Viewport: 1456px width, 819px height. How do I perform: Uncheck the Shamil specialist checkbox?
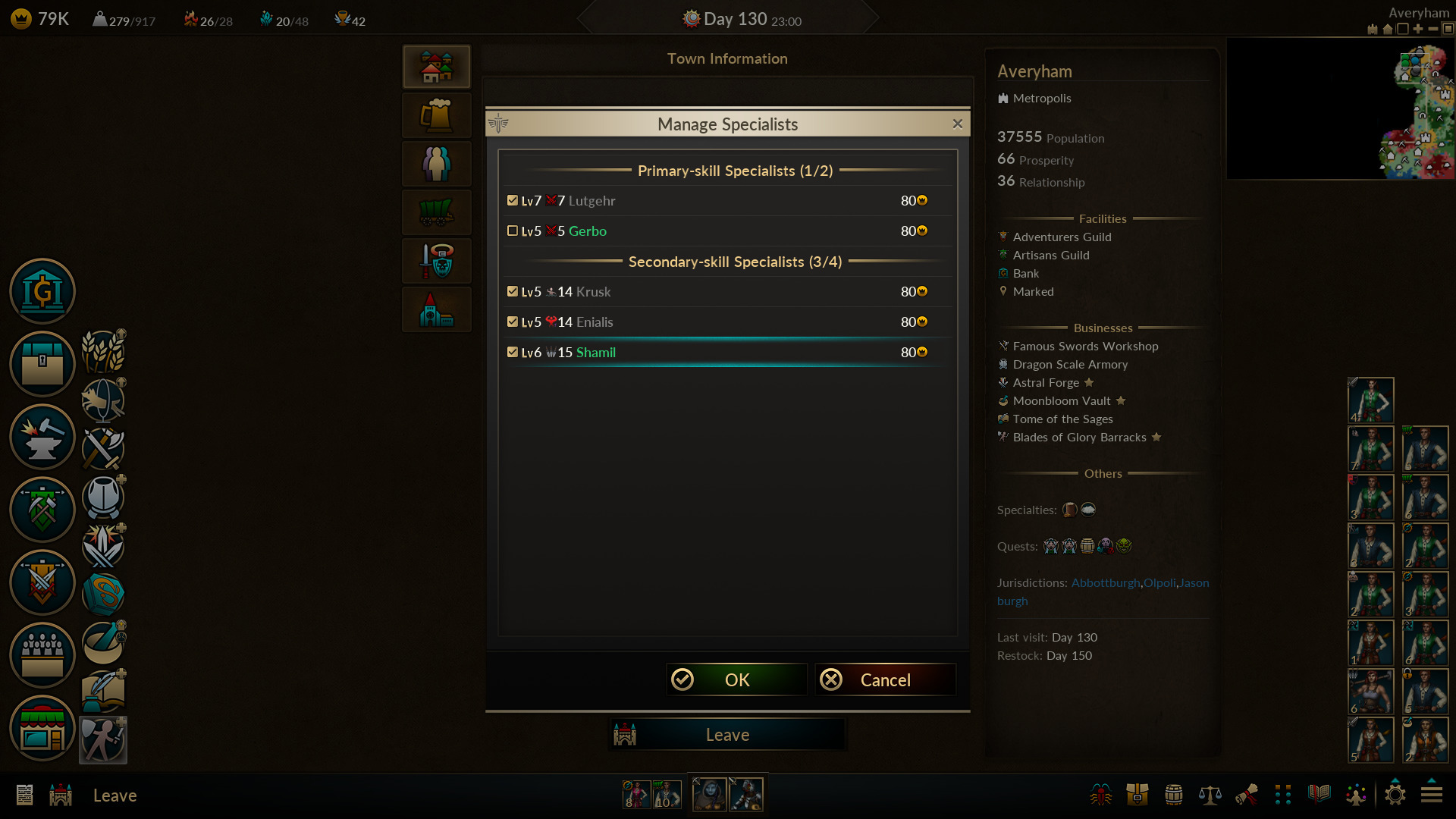[x=513, y=352]
